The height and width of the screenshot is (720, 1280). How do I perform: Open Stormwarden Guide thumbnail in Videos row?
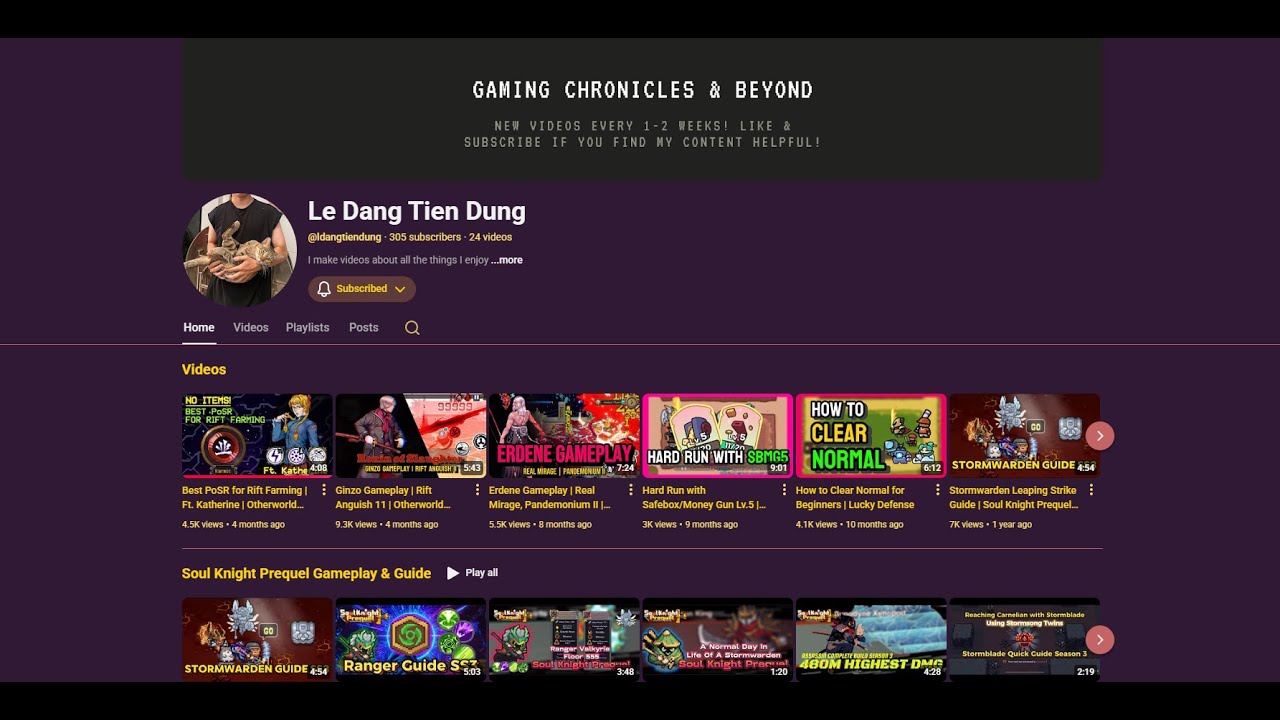click(x=1024, y=435)
